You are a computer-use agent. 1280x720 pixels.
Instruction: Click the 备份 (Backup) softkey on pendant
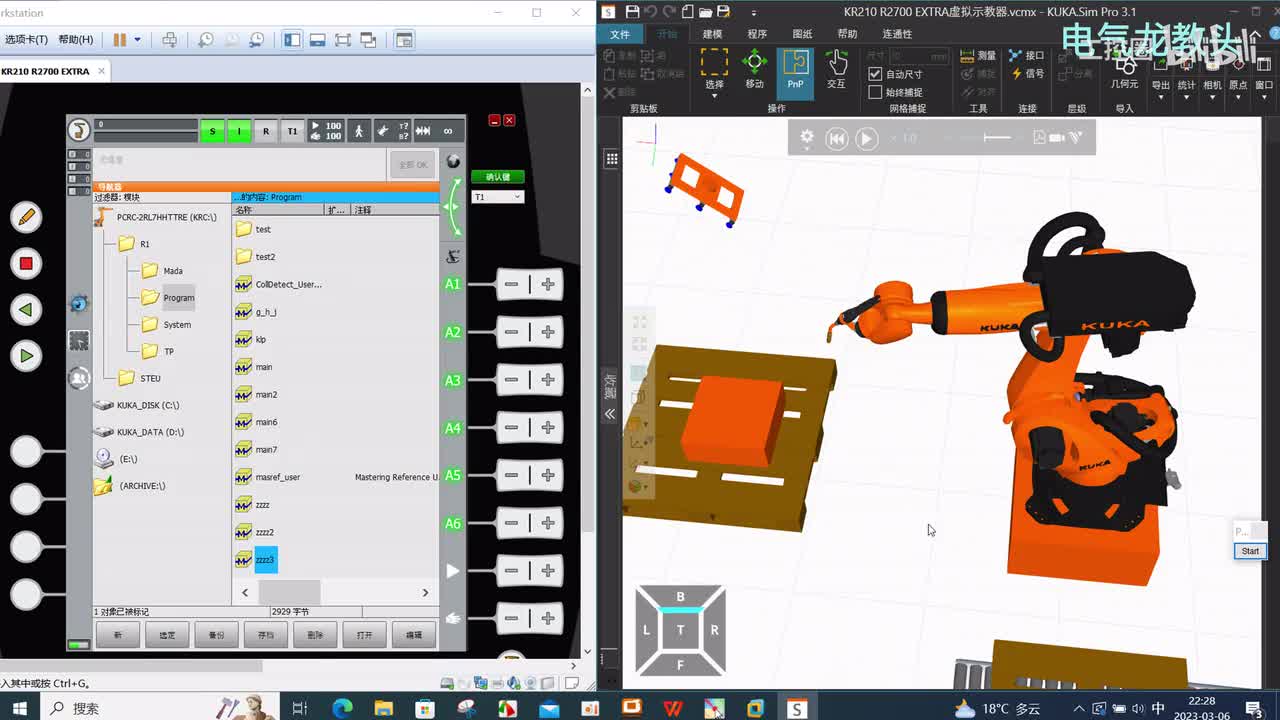click(x=216, y=635)
